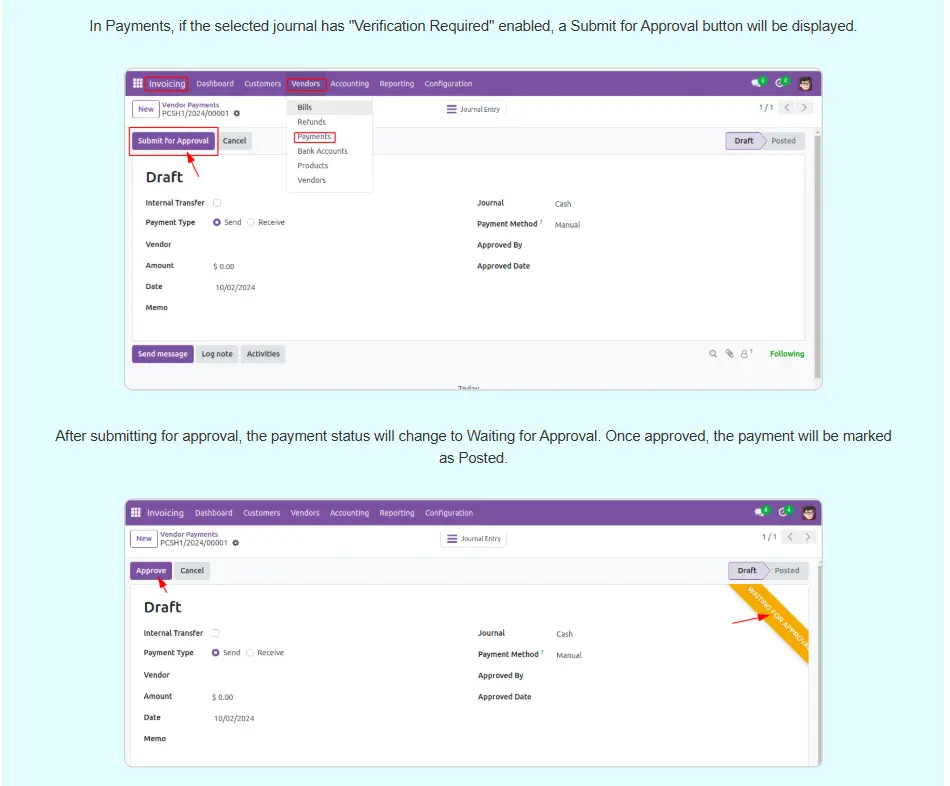Screen dimensions: 950x786
Task: Go to next record arrow in top screenshot pager
Action: tap(805, 107)
